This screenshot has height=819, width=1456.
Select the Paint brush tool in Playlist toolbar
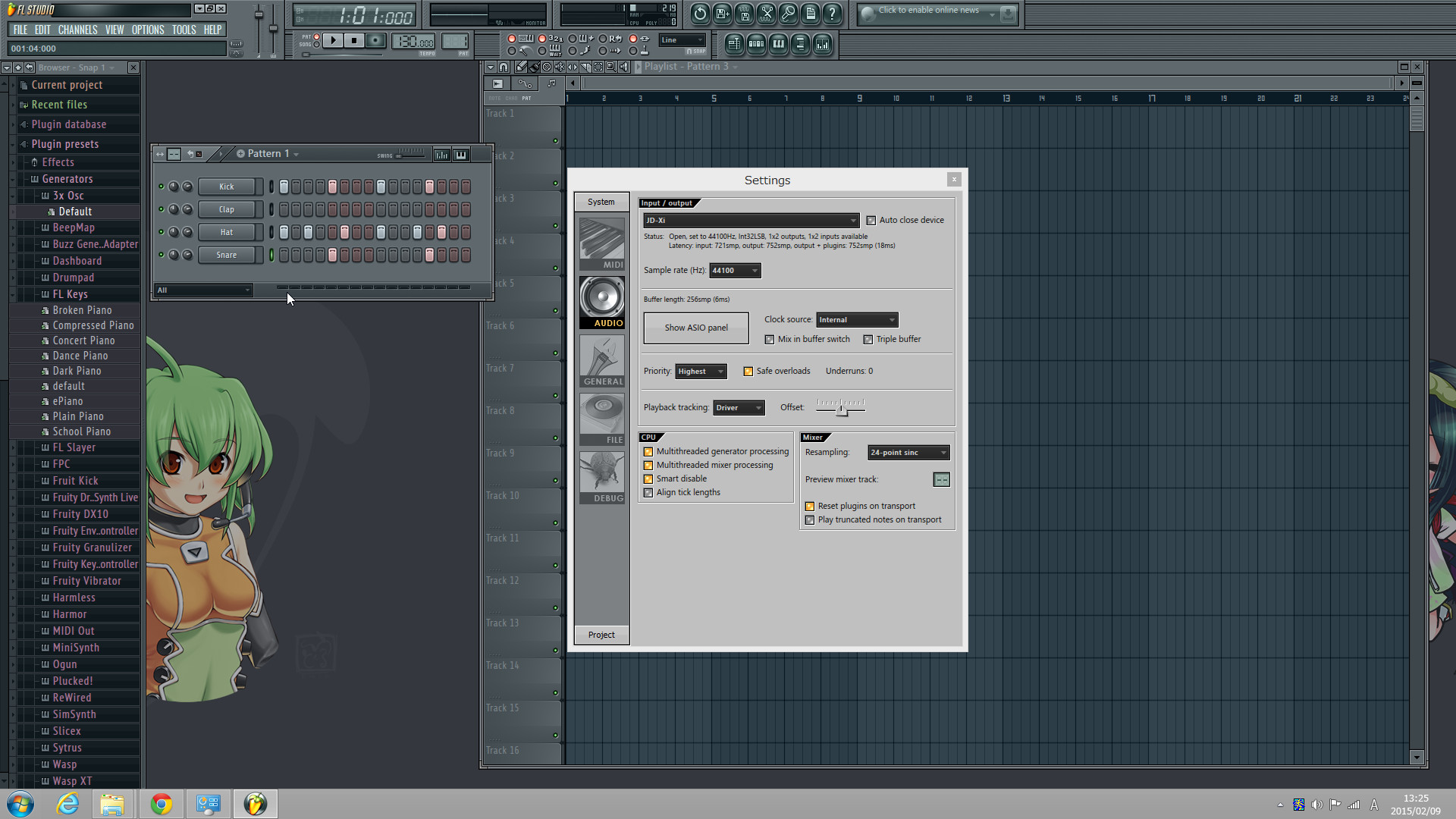[x=534, y=67]
